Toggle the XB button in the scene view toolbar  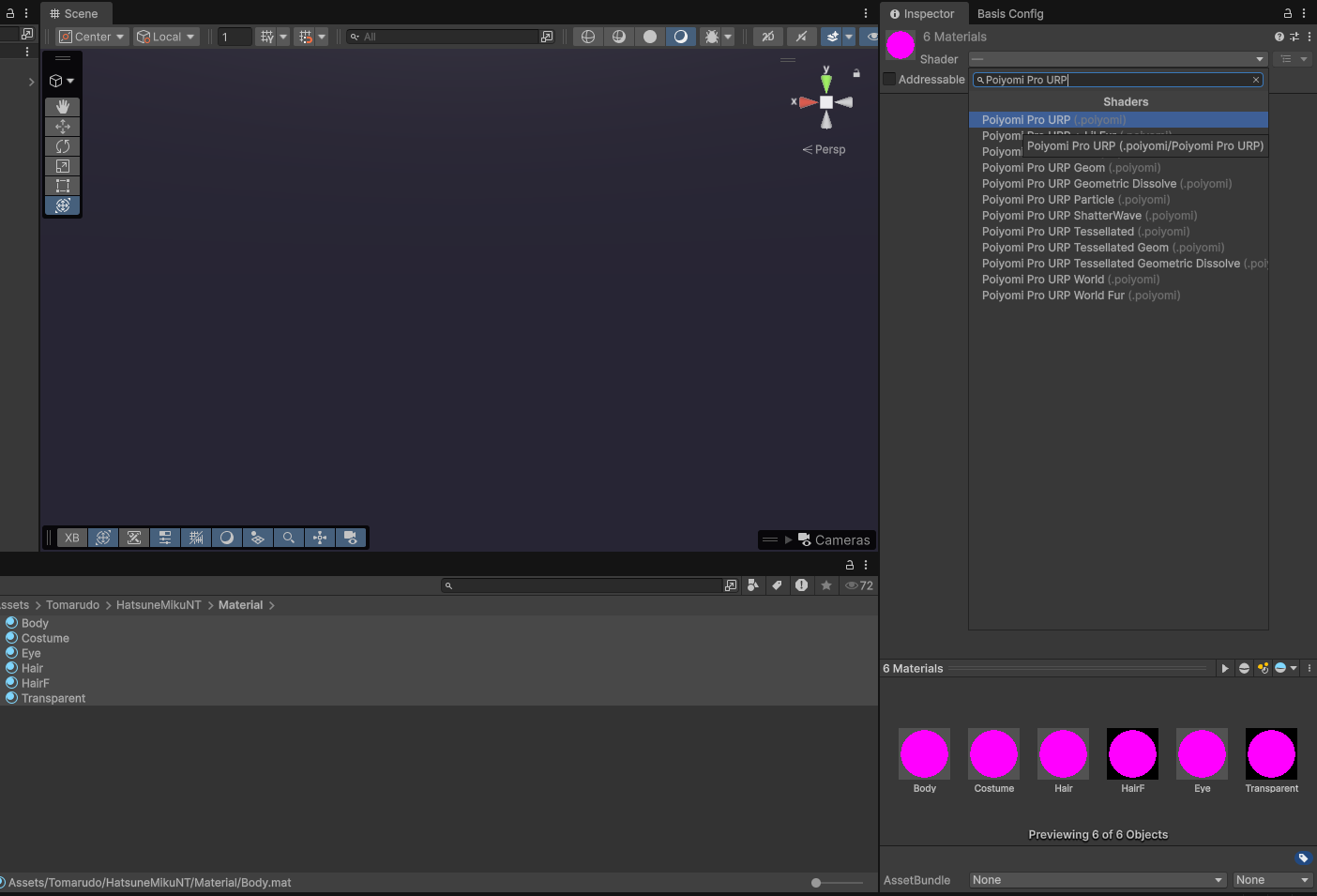coord(71,537)
